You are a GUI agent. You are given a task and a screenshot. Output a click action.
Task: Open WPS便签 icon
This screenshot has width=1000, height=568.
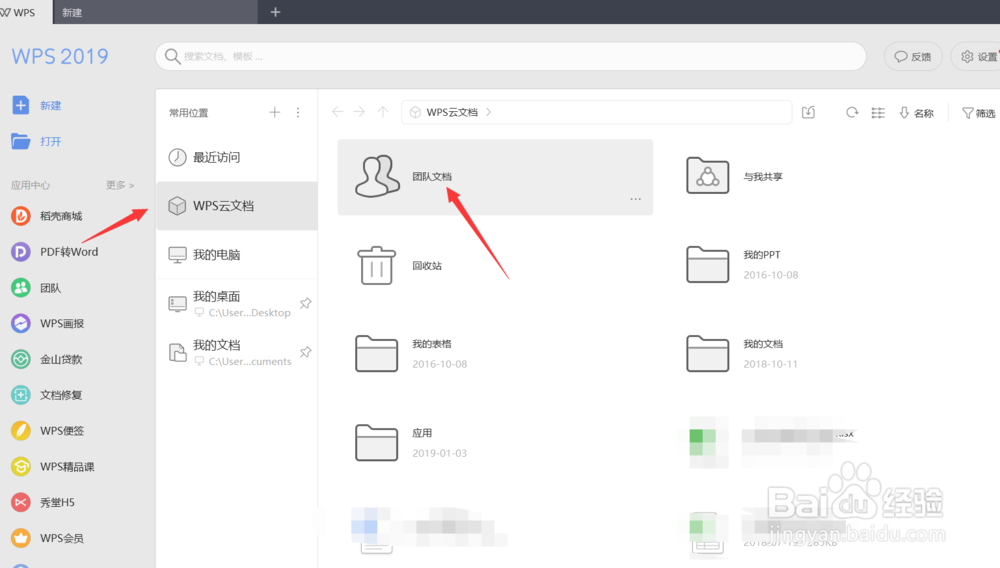click(x=20, y=430)
